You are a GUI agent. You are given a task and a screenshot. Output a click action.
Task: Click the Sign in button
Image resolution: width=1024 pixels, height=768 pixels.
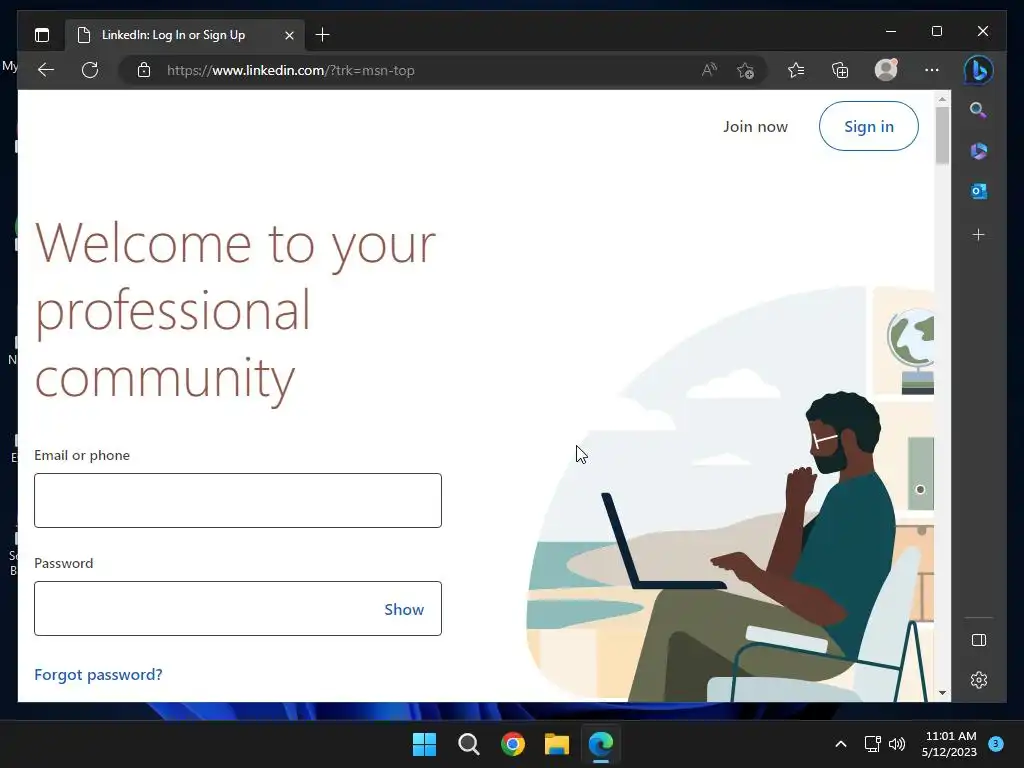[869, 126]
